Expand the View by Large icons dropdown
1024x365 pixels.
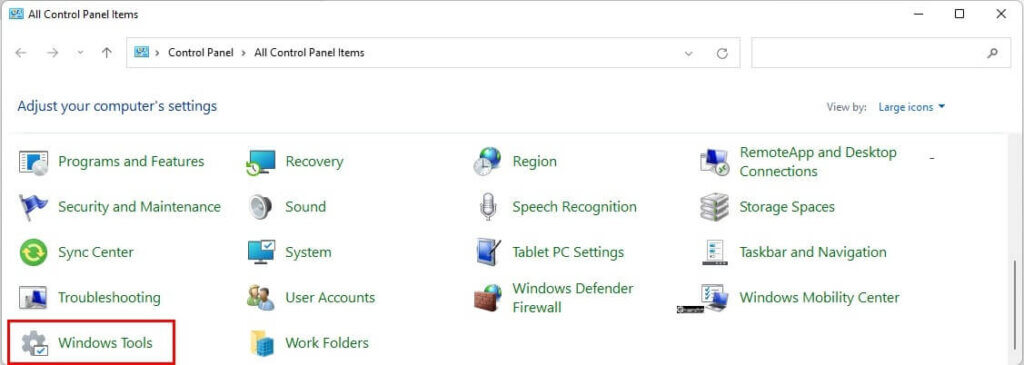(x=912, y=107)
